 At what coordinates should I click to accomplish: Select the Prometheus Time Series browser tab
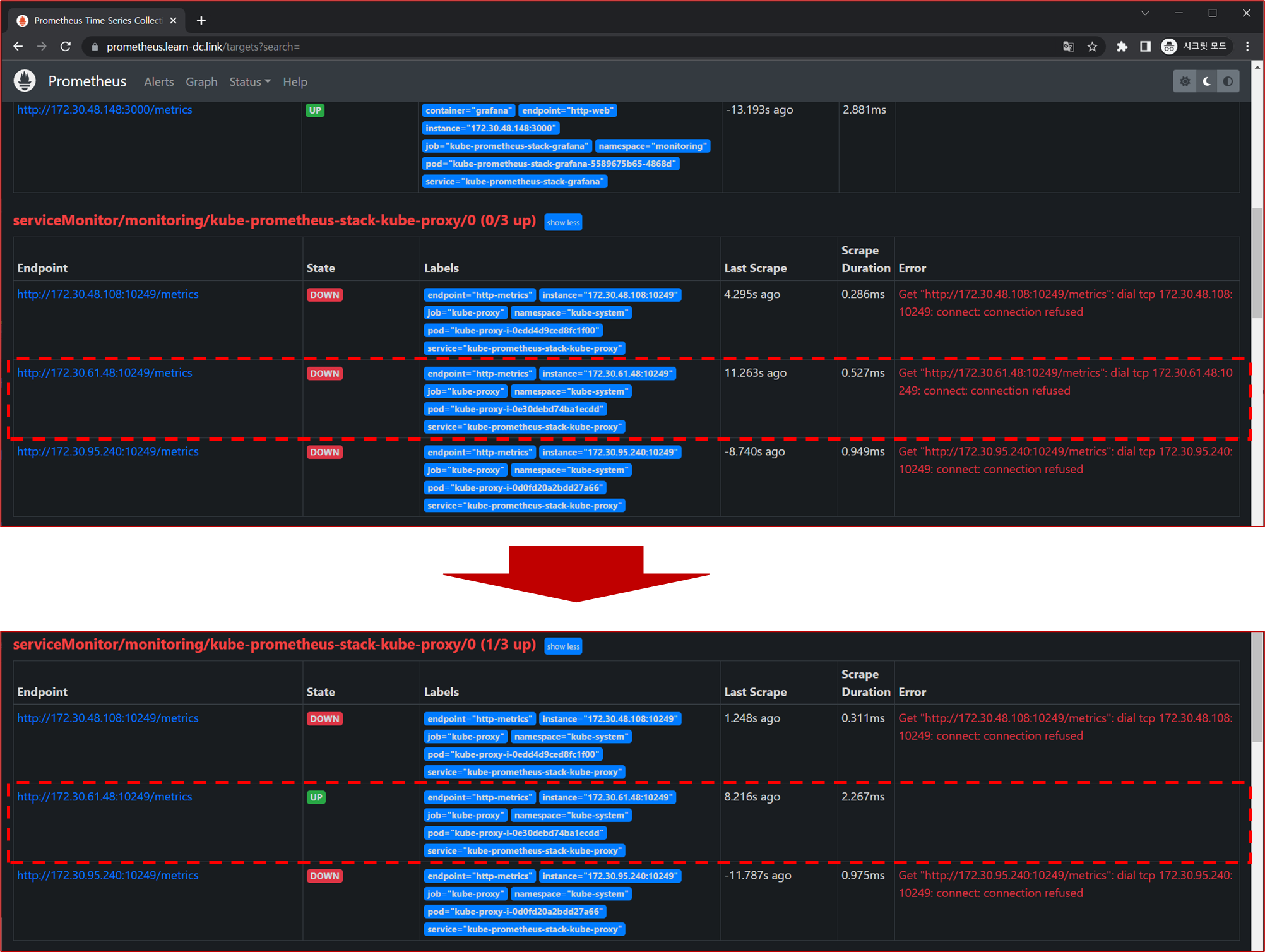[x=88, y=20]
